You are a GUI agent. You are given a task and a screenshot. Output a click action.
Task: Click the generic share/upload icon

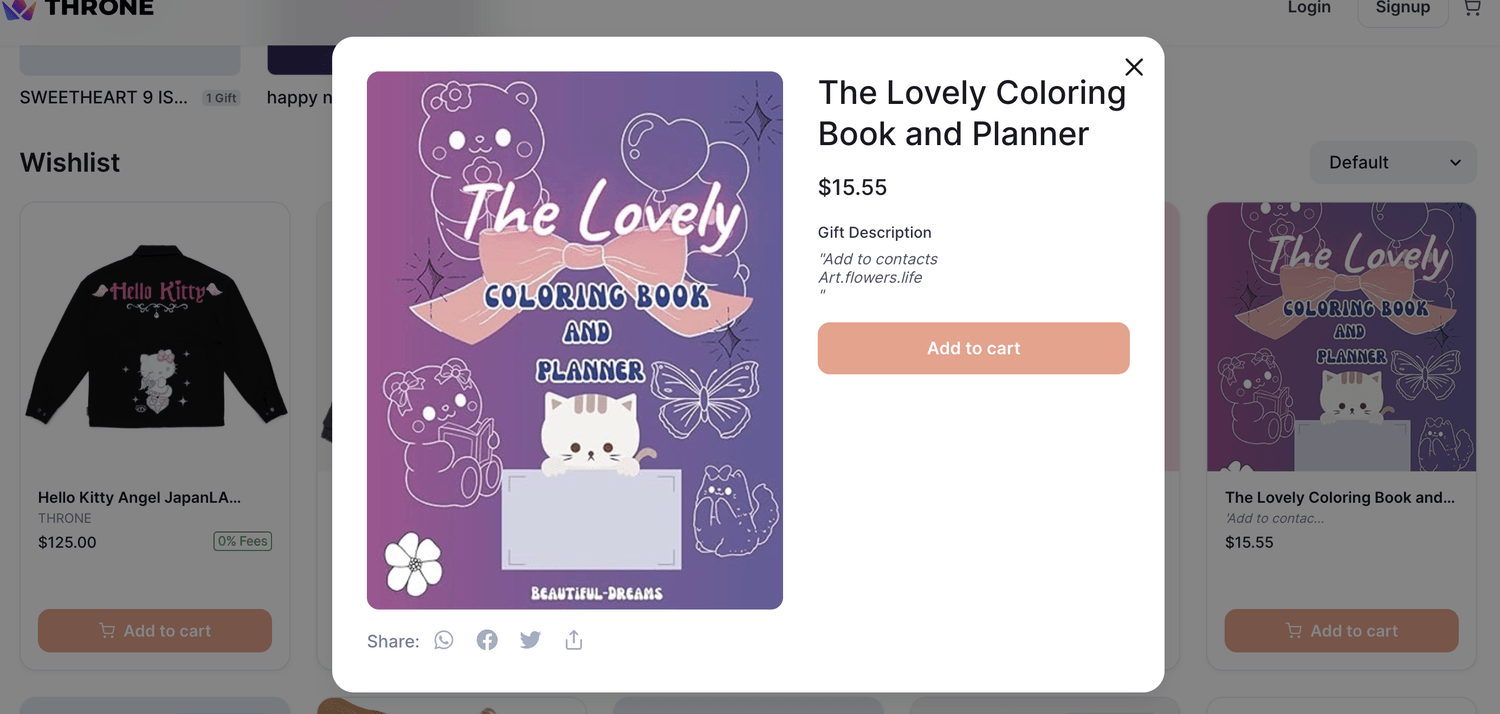[x=574, y=640]
